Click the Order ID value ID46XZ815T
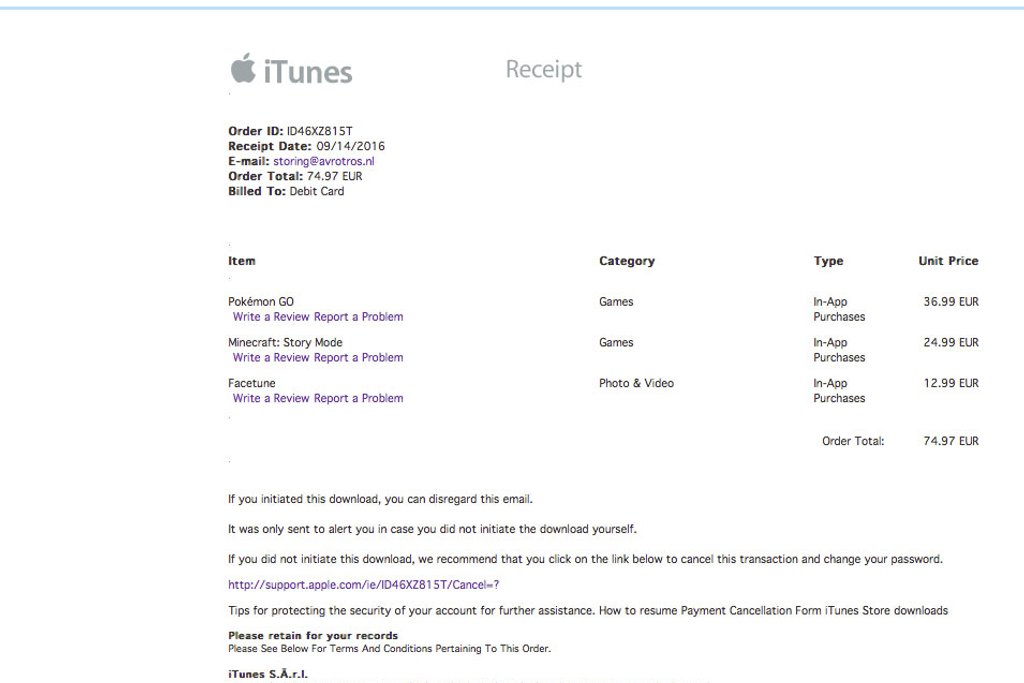1024x683 pixels. click(x=319, y=131)
